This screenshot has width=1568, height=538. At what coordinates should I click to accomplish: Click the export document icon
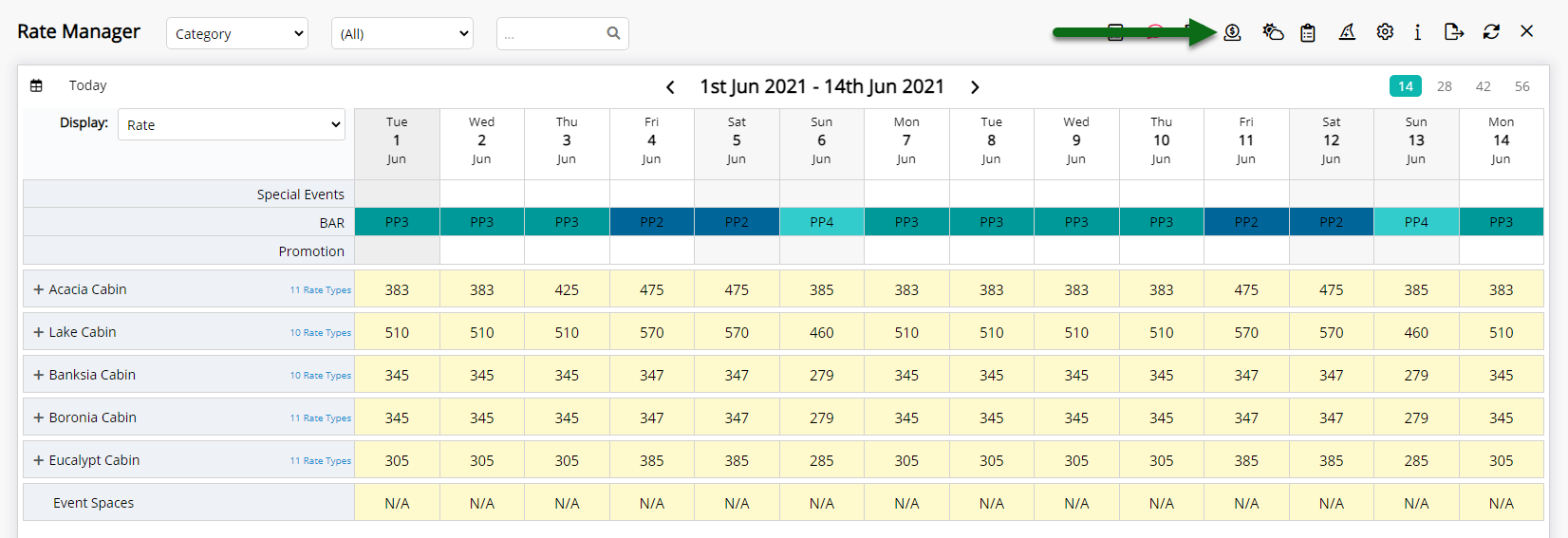[x=1454, y=32]
